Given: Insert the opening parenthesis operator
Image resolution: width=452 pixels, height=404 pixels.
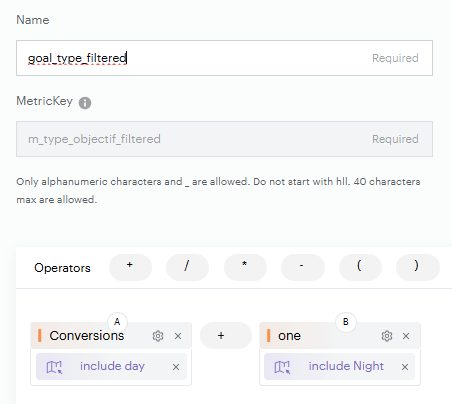Looking at the screenshot, I should [x=360, y=267].
